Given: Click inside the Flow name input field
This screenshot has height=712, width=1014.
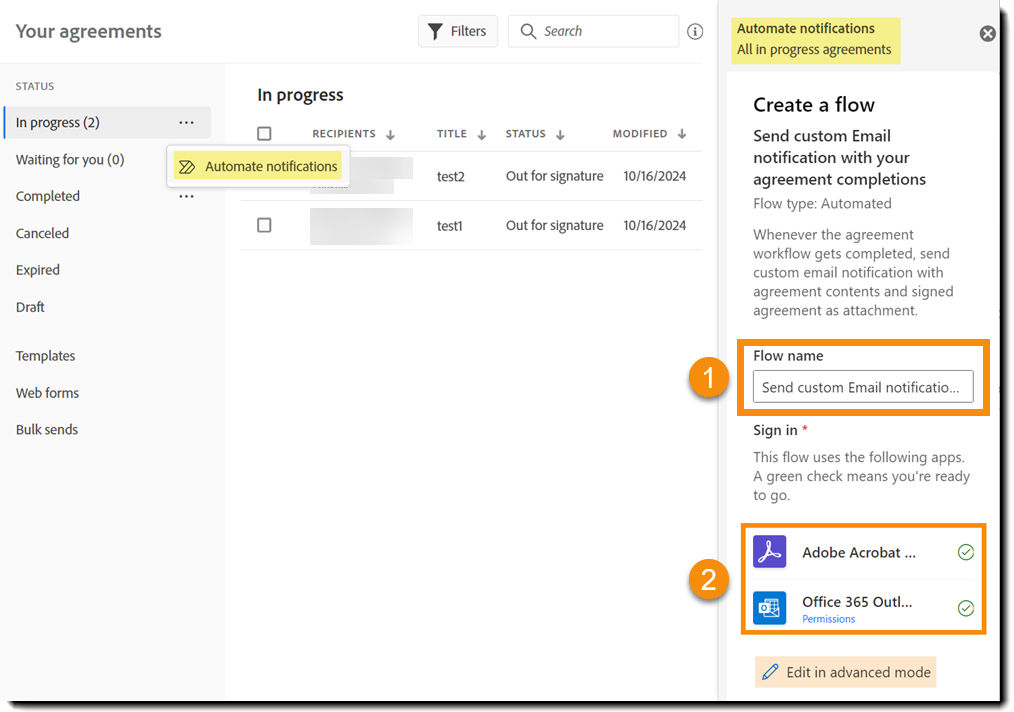Looking at the screenshot, I should (862, 386).
